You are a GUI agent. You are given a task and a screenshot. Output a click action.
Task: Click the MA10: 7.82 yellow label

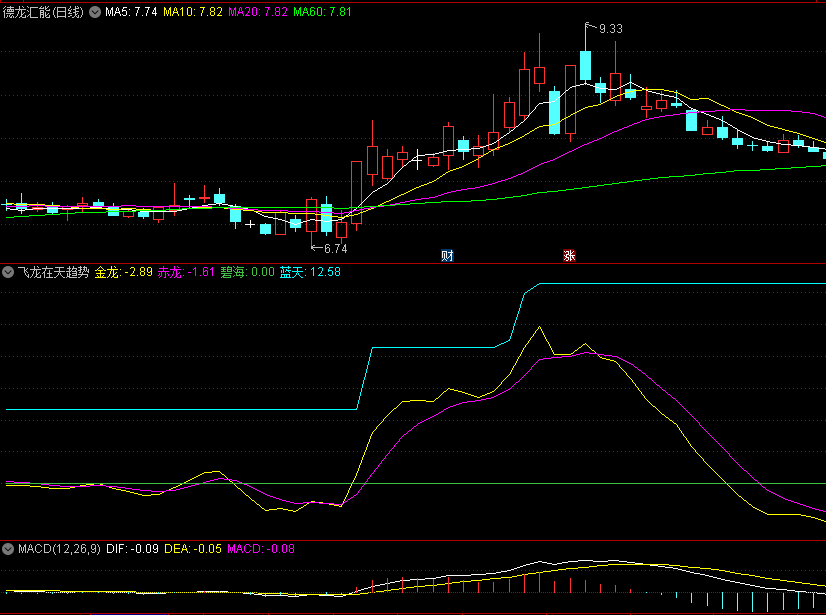[193, 12]
